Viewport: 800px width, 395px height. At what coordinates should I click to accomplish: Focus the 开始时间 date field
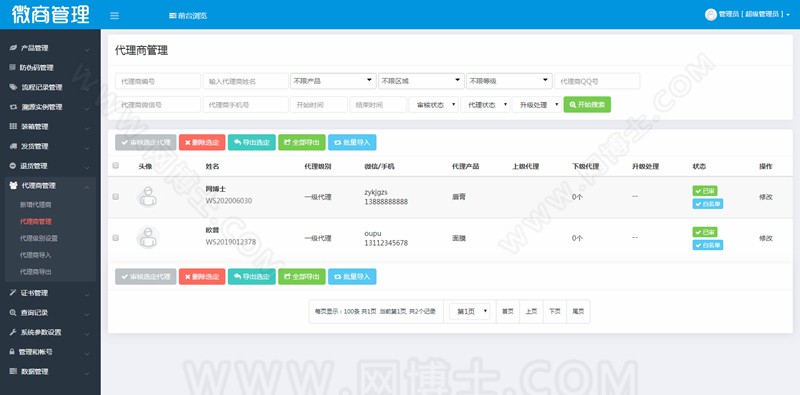coord(319,105)
